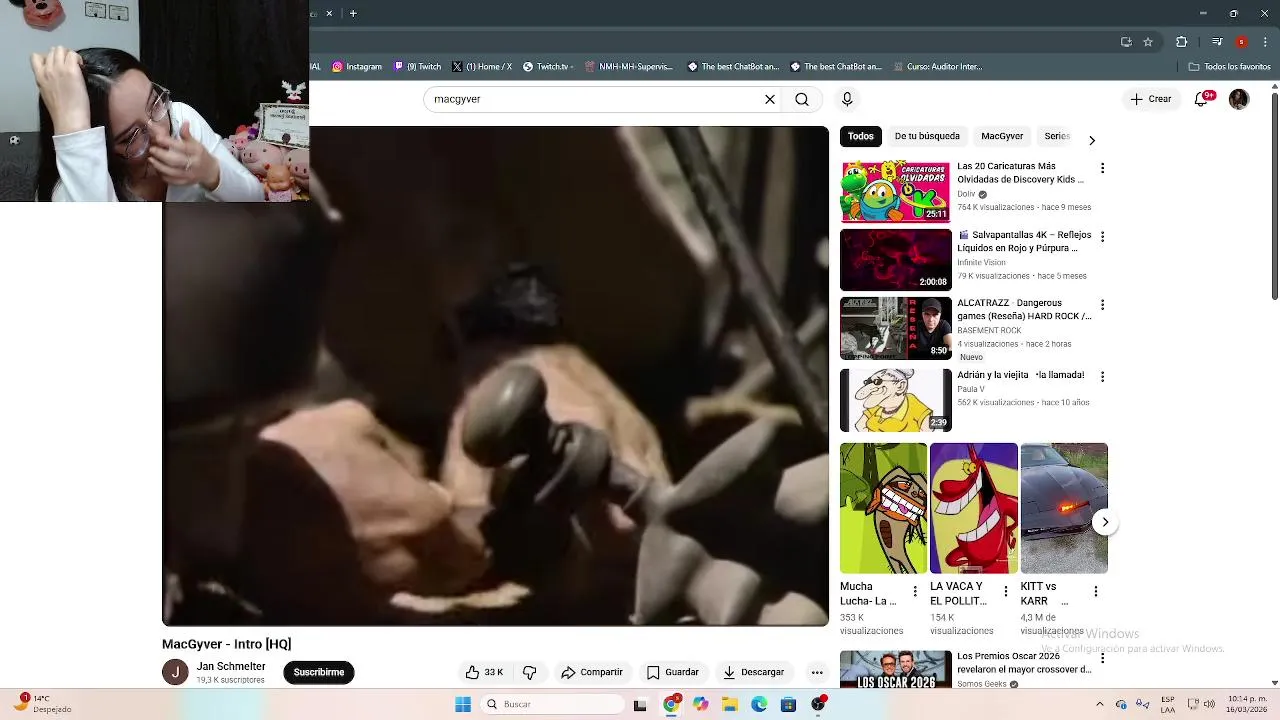Open YouTube notifications bell
Image resolution: width=1280 pixels, height=720 pixels.
1202,99
